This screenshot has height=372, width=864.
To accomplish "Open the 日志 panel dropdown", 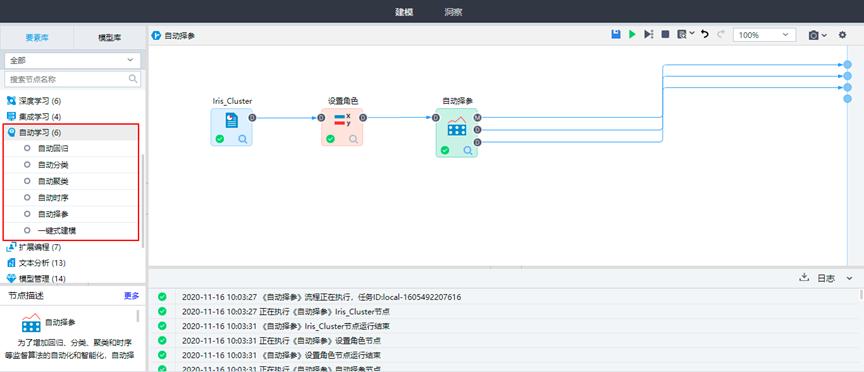I will (849, 278).
